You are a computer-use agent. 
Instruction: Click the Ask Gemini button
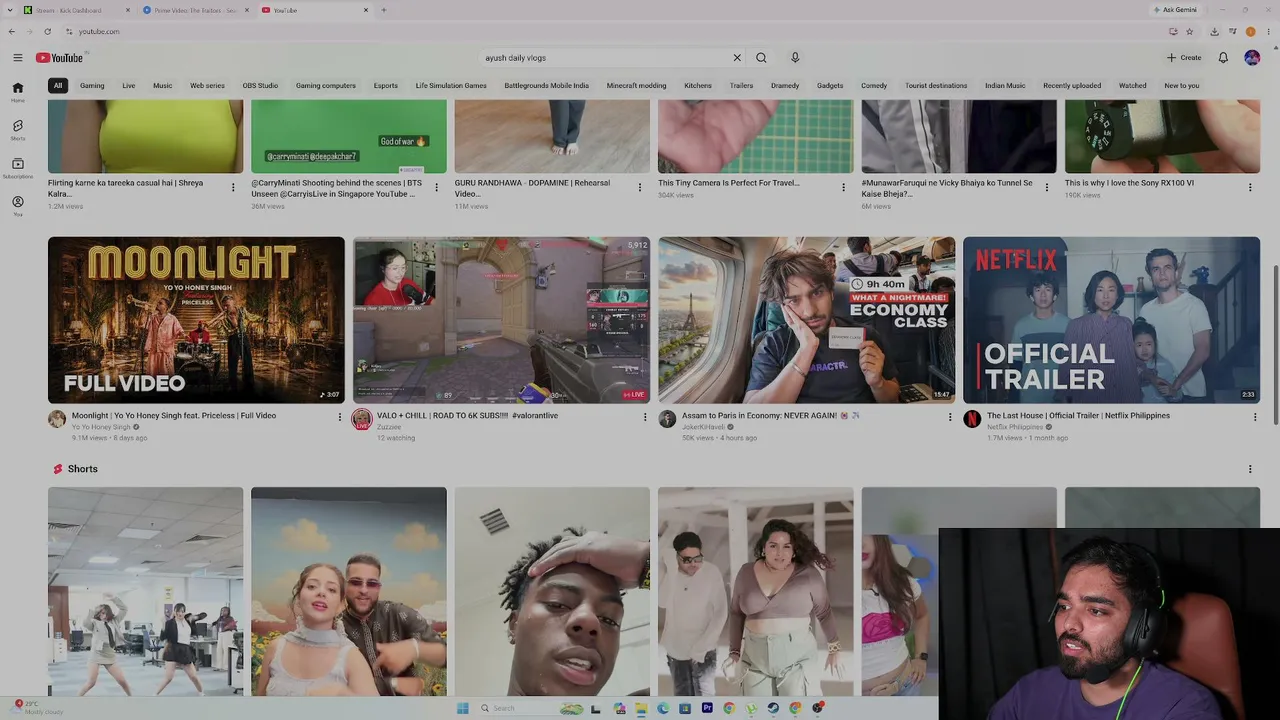click(1175, 10)
